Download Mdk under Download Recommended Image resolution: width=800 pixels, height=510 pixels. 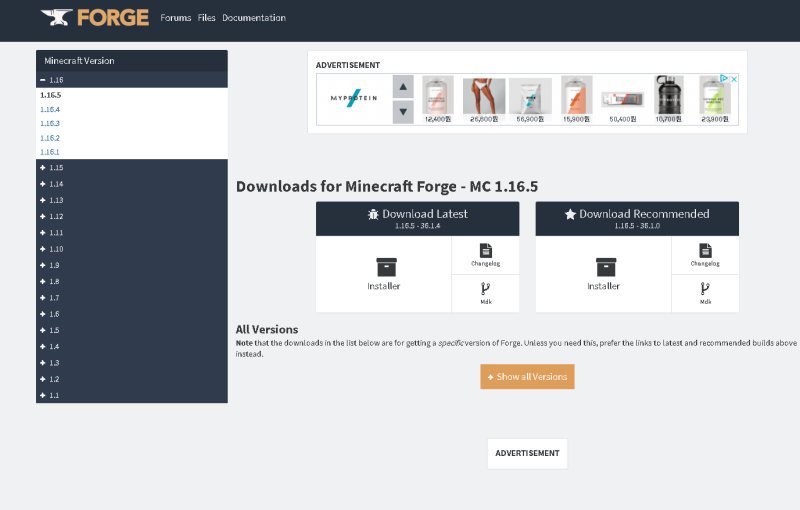pyautogui.click(x=705, y=294)
